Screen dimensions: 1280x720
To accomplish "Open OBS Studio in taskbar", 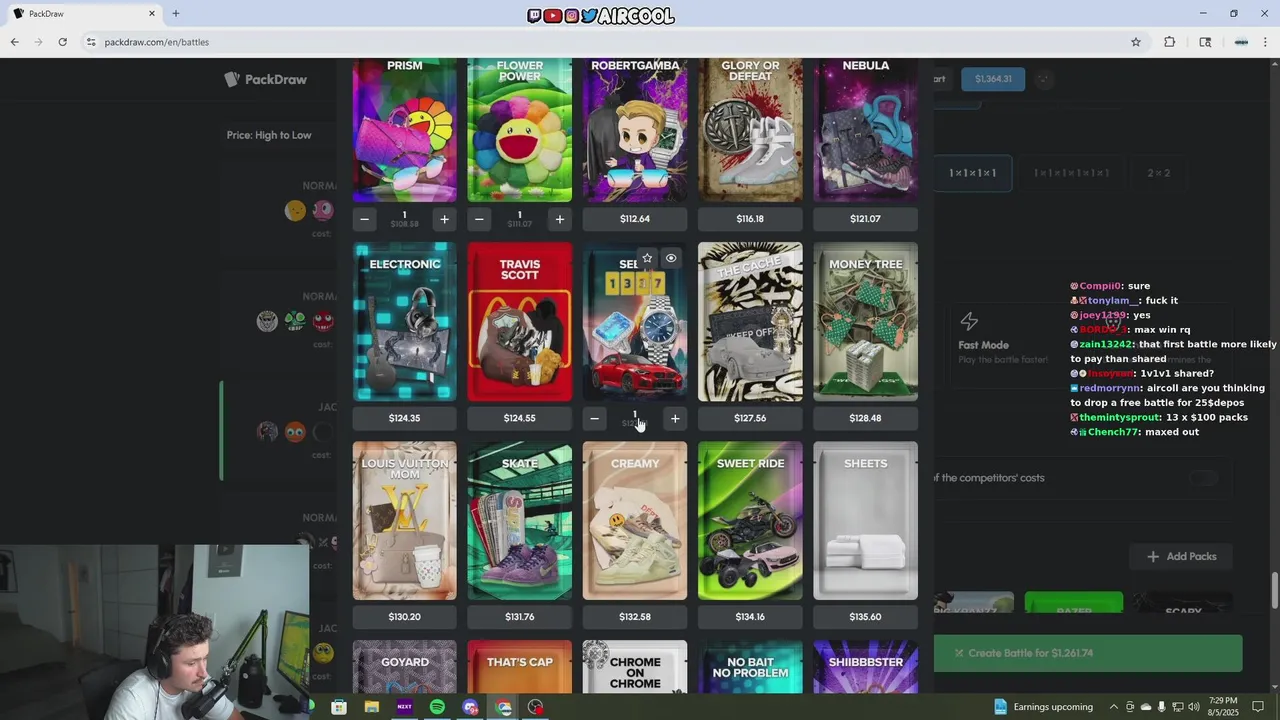I will pos(536,707).
